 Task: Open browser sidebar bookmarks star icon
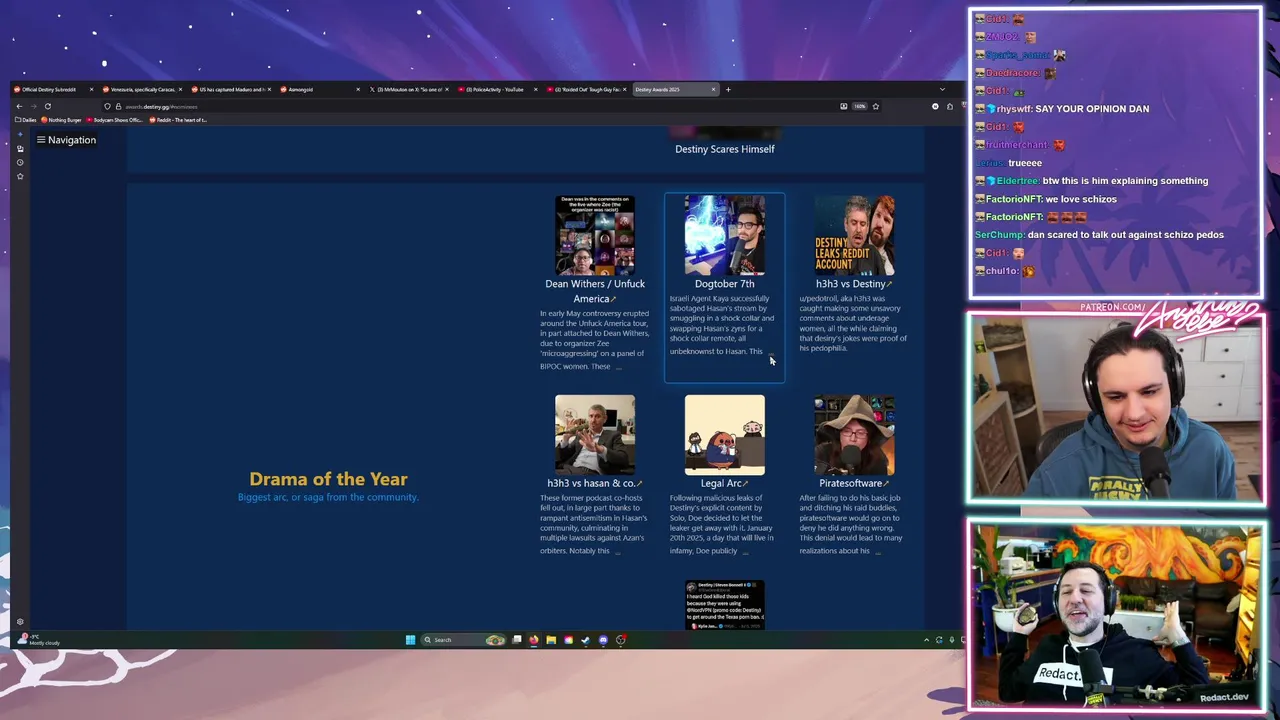click(x=20, y=176)
